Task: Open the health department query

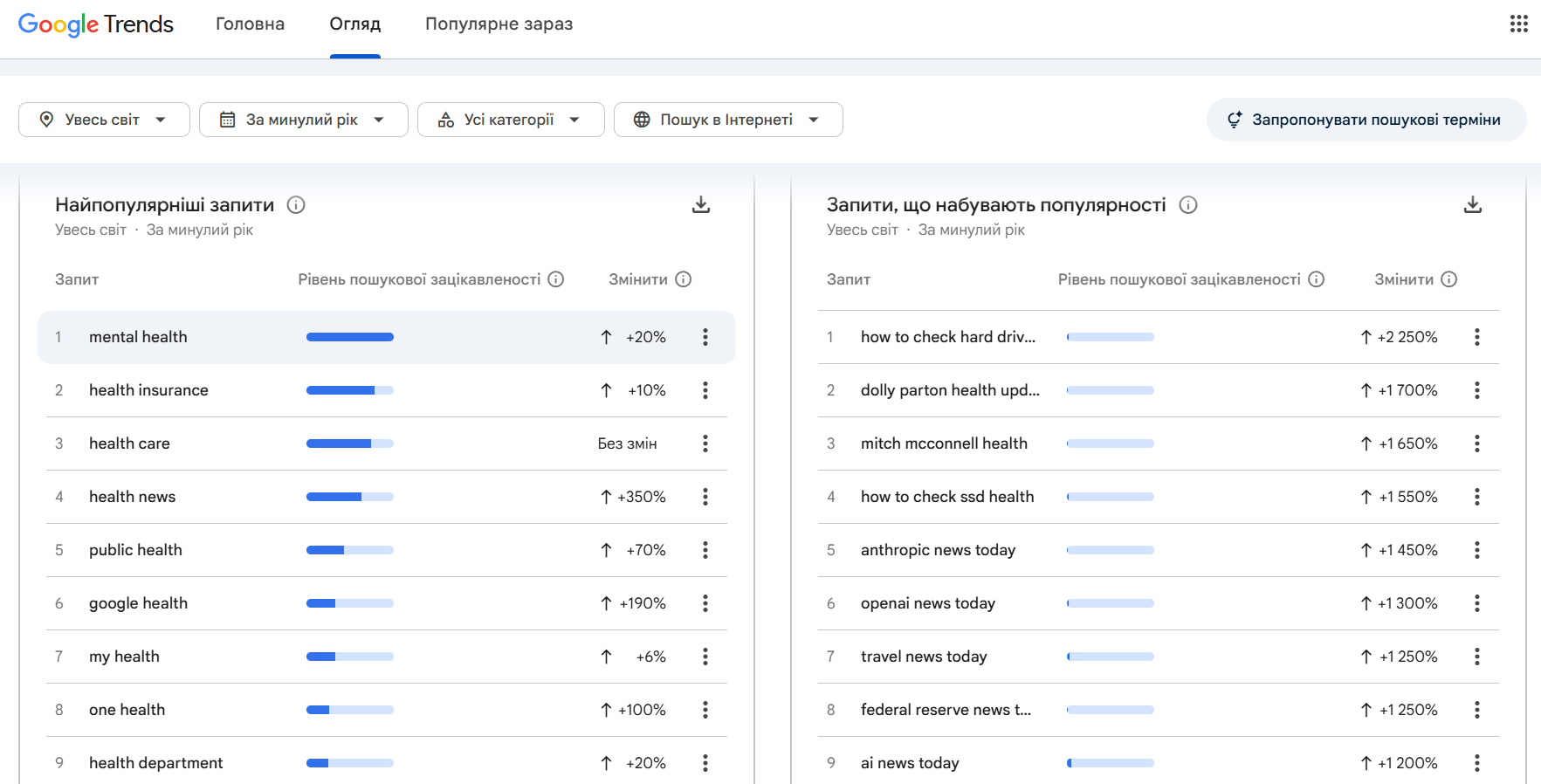Action: pos(155,763)
